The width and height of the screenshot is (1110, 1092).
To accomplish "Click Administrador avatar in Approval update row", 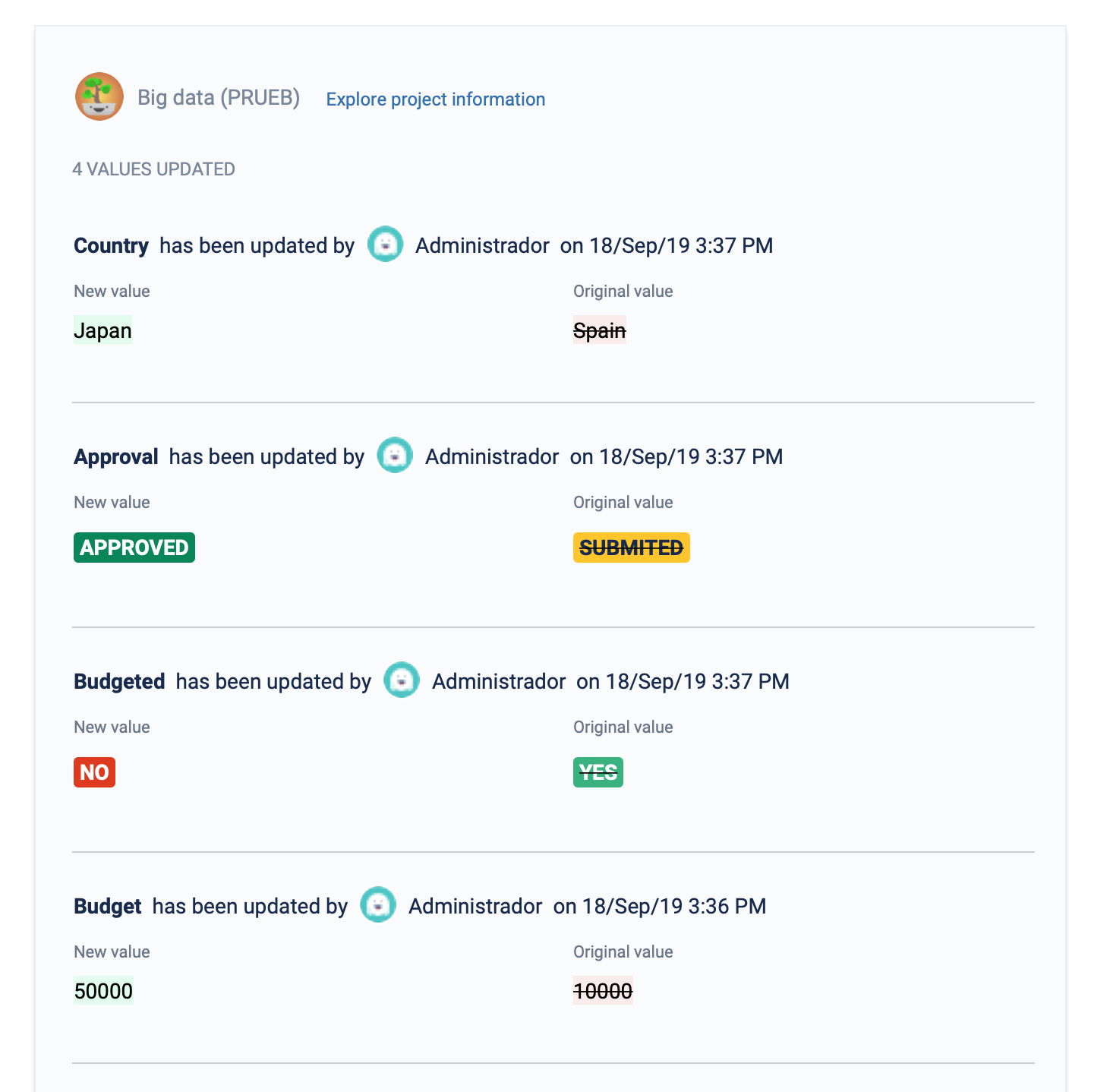I will (x=396, y=456).
